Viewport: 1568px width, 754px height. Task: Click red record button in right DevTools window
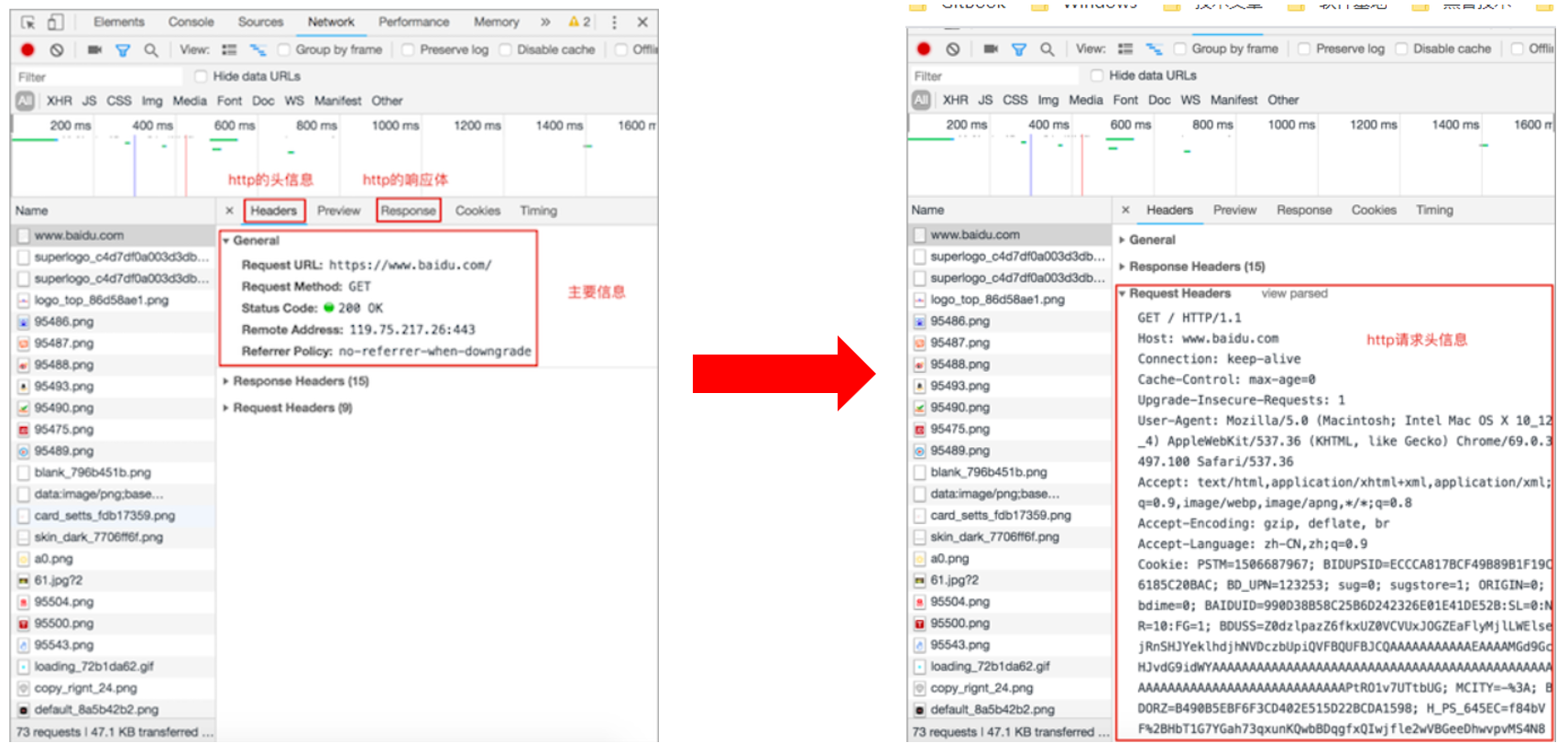coord(924,49)
